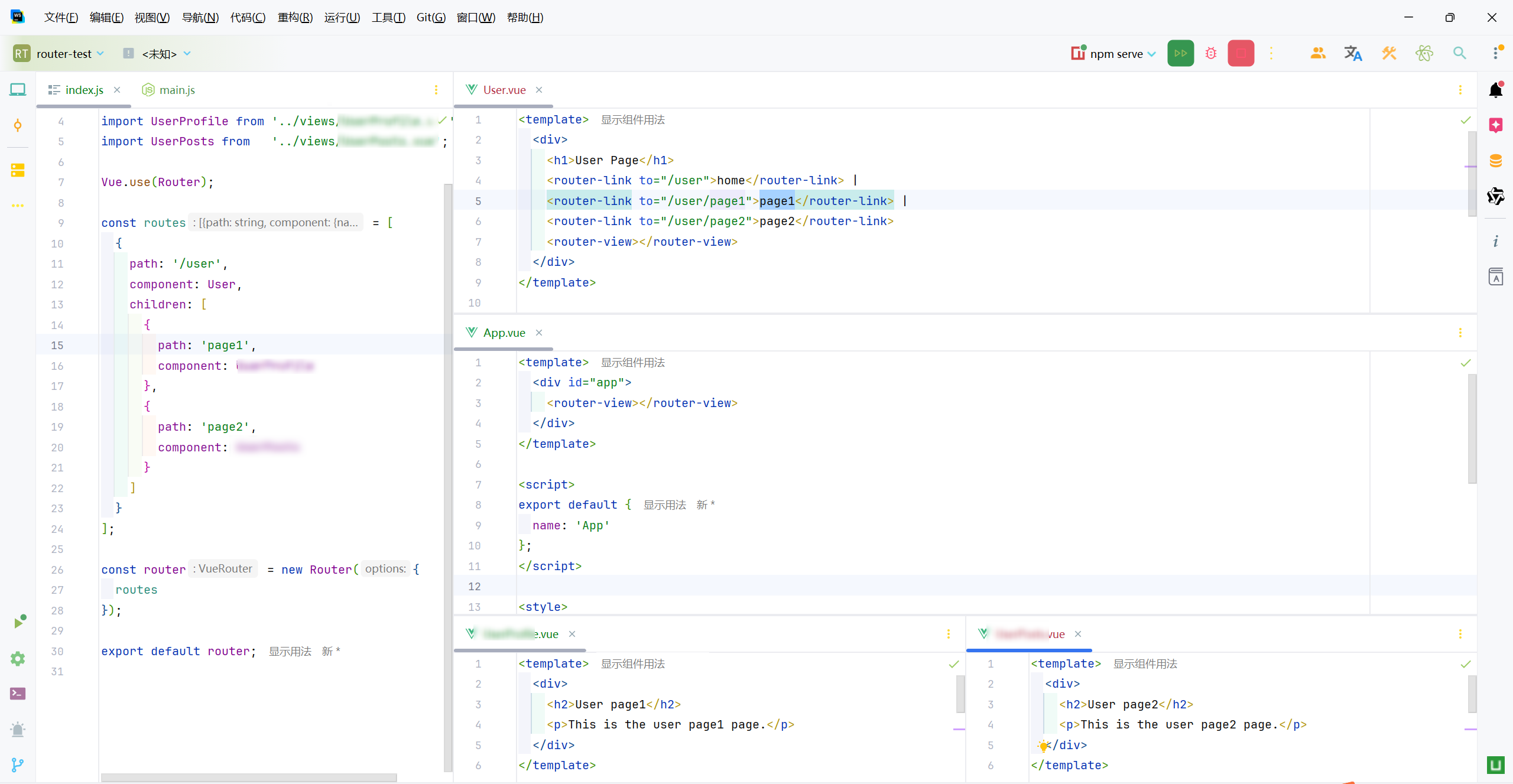Click 显示组件用法 hint in User.vue
The width and height of the screenshot is (1513, 784).
[x=633, y=120]
